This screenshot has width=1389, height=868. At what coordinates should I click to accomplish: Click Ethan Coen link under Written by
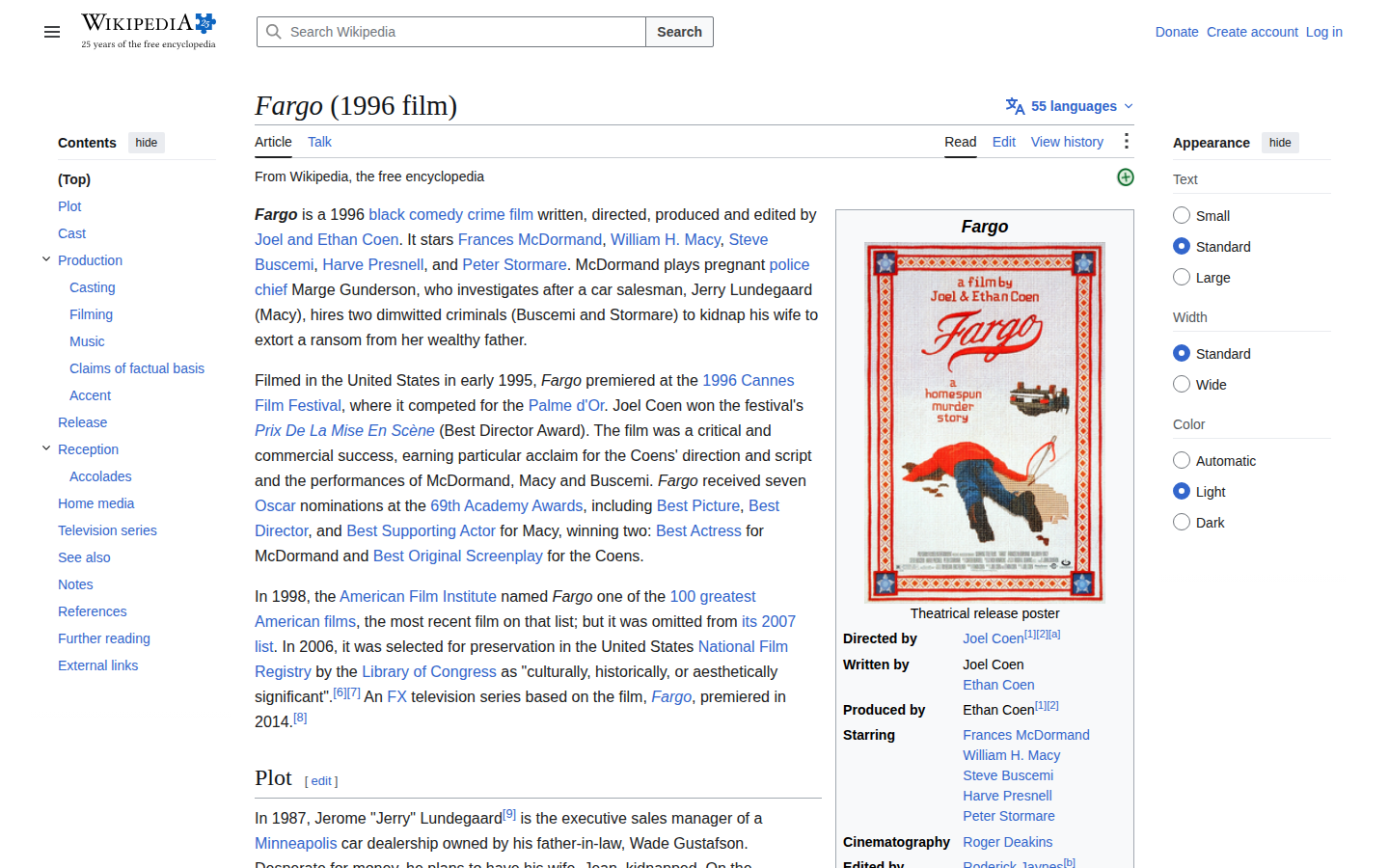[x=998, y=685]
